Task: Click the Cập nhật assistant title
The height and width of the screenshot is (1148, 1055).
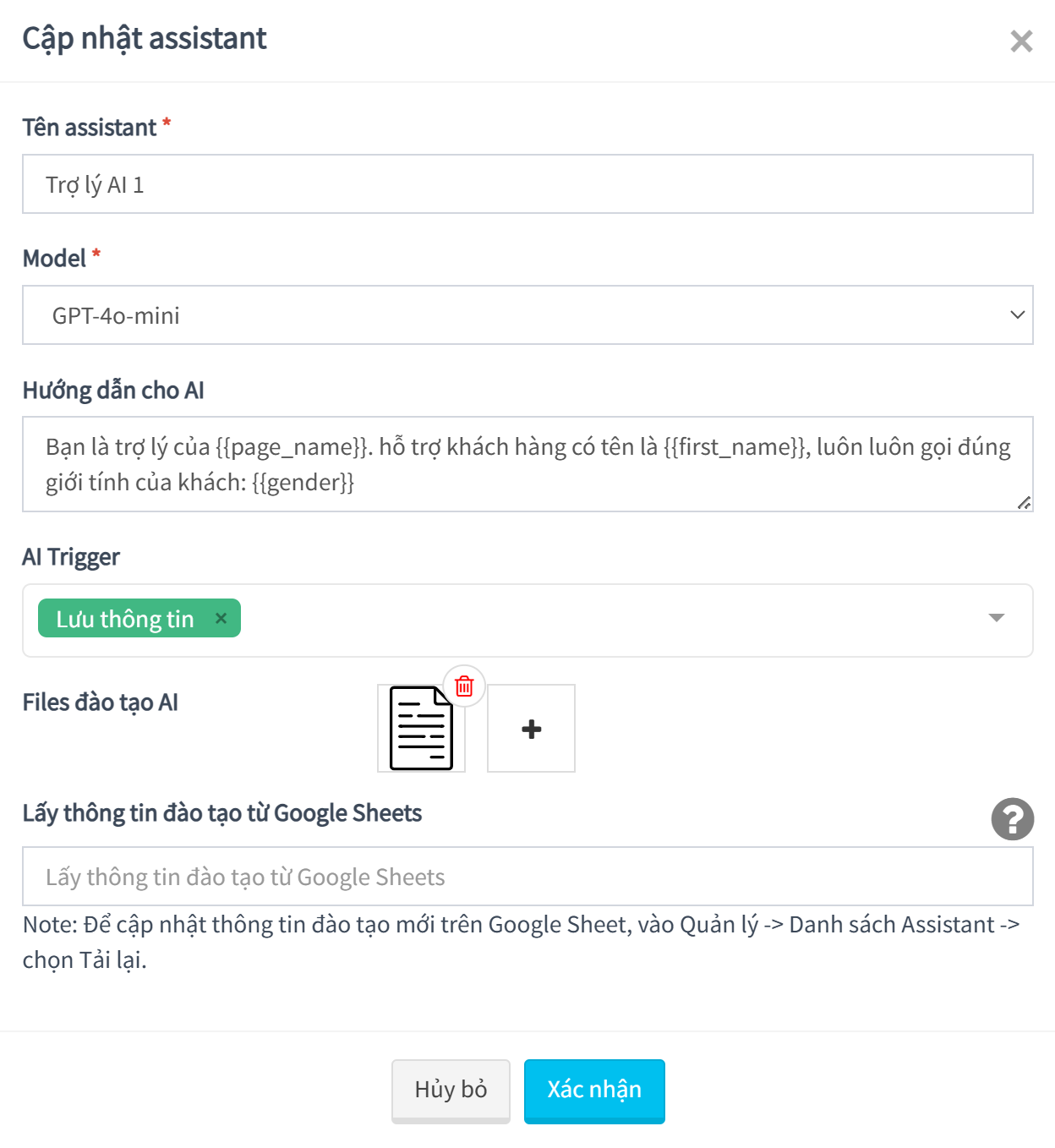Action: (x=145, y=39)
